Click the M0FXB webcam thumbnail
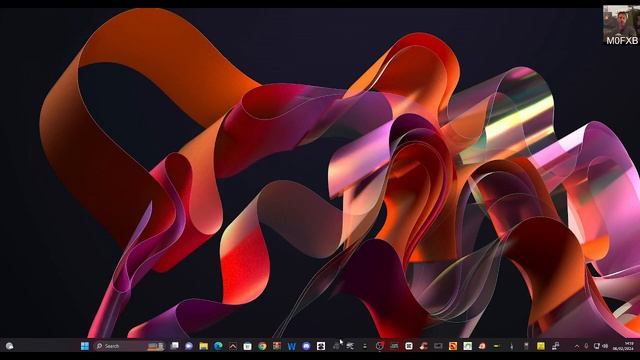The height and width of the screenshot is (360, 640). click(x=621, y=25)
